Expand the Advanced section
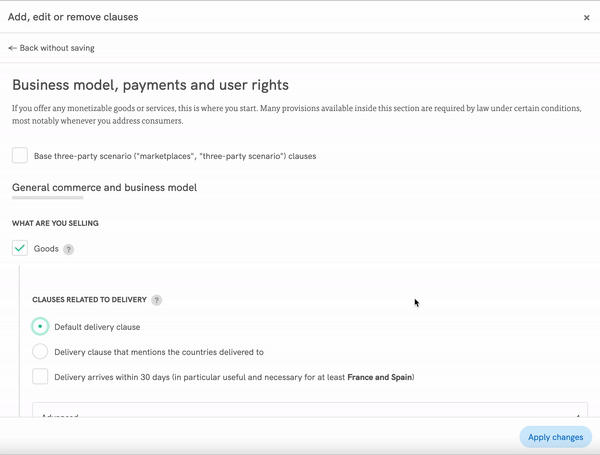 (x=60, y=414)
